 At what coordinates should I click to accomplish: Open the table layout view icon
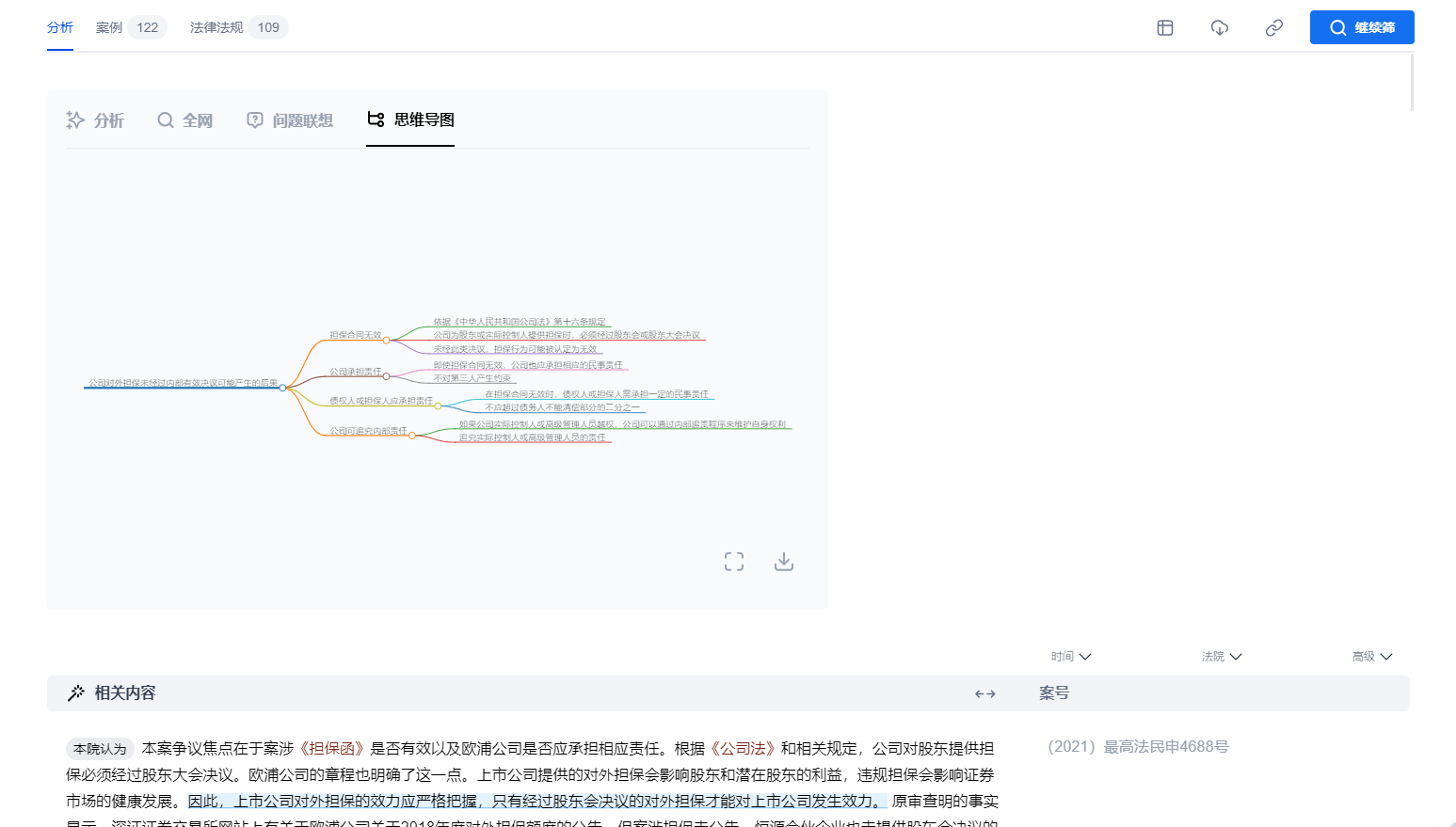point(1165,27)
